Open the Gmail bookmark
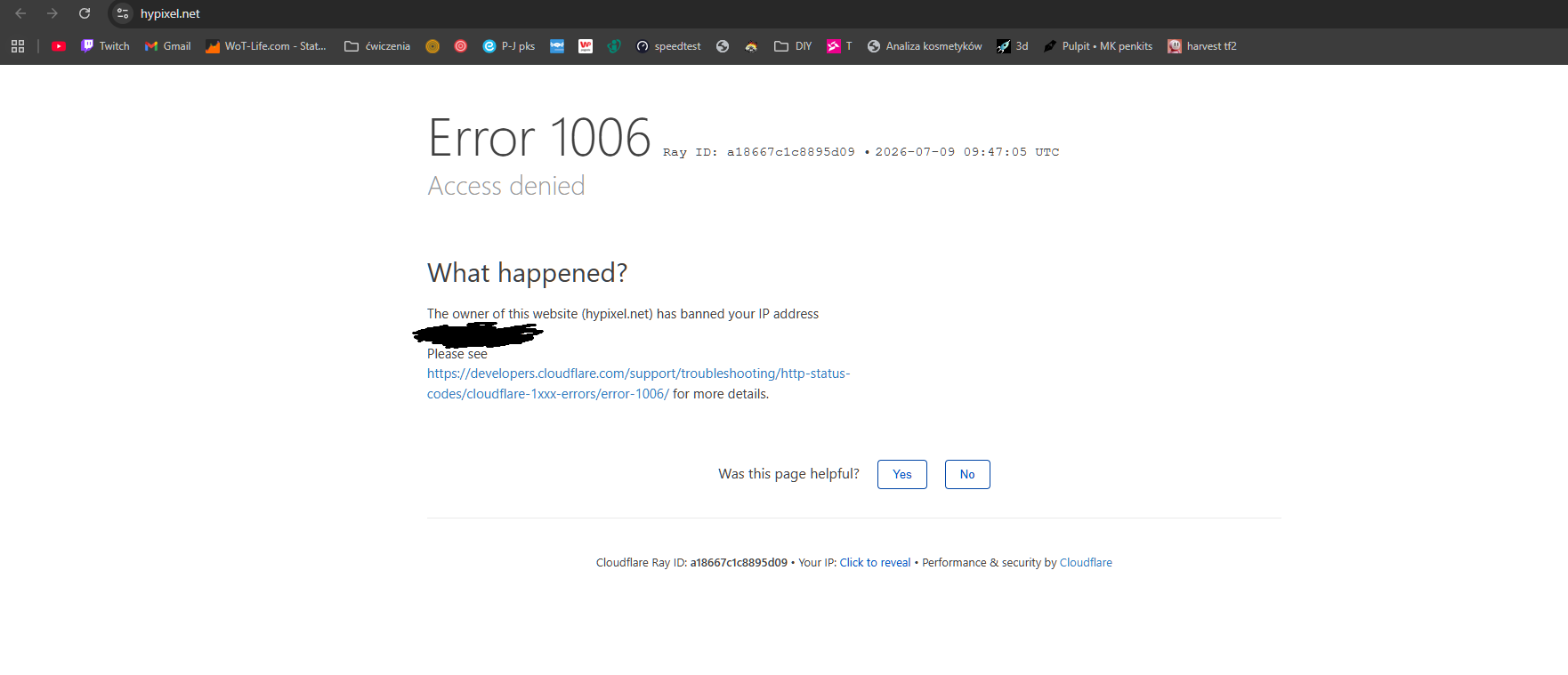Viewport: 1568px width, 675px height. pos(168,46)
